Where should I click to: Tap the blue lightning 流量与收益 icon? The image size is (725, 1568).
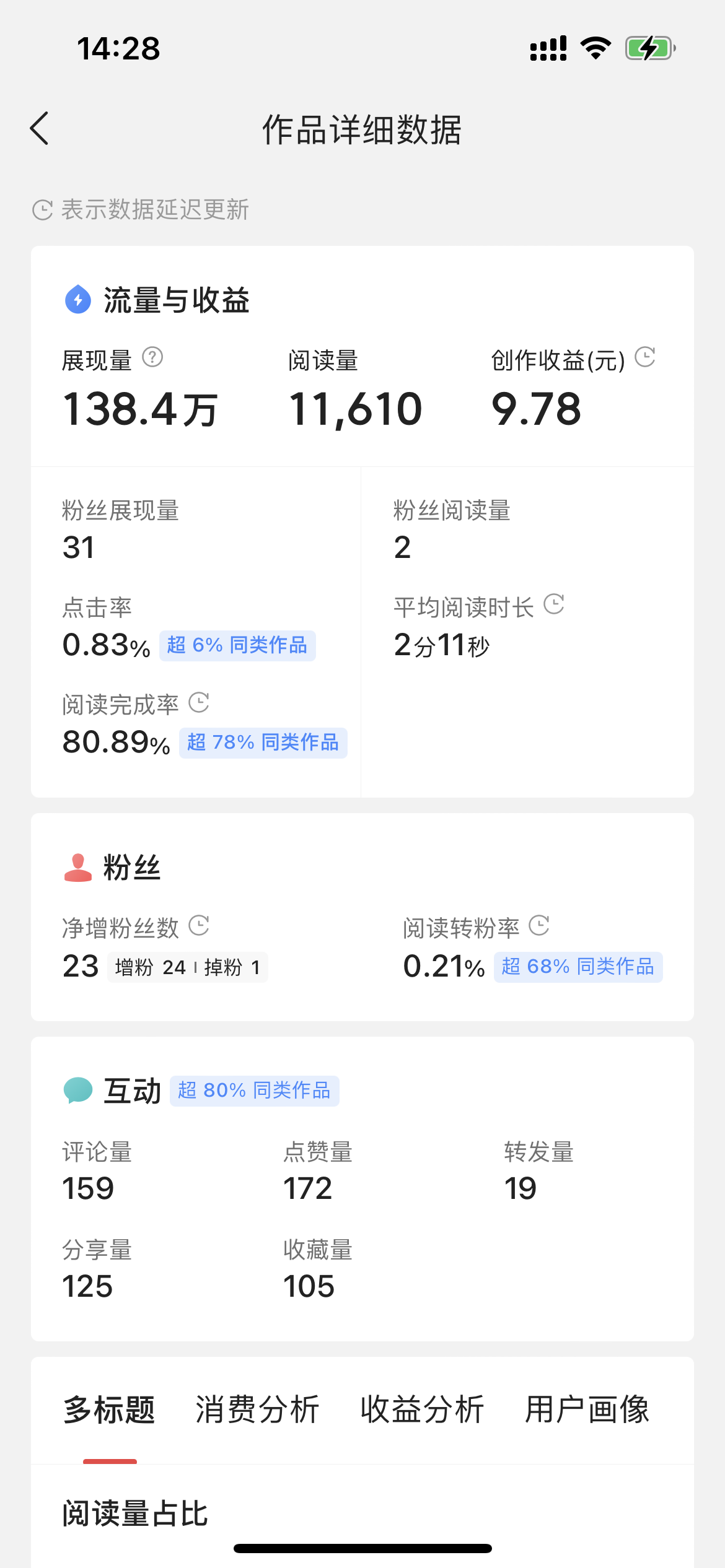point(78,300)
